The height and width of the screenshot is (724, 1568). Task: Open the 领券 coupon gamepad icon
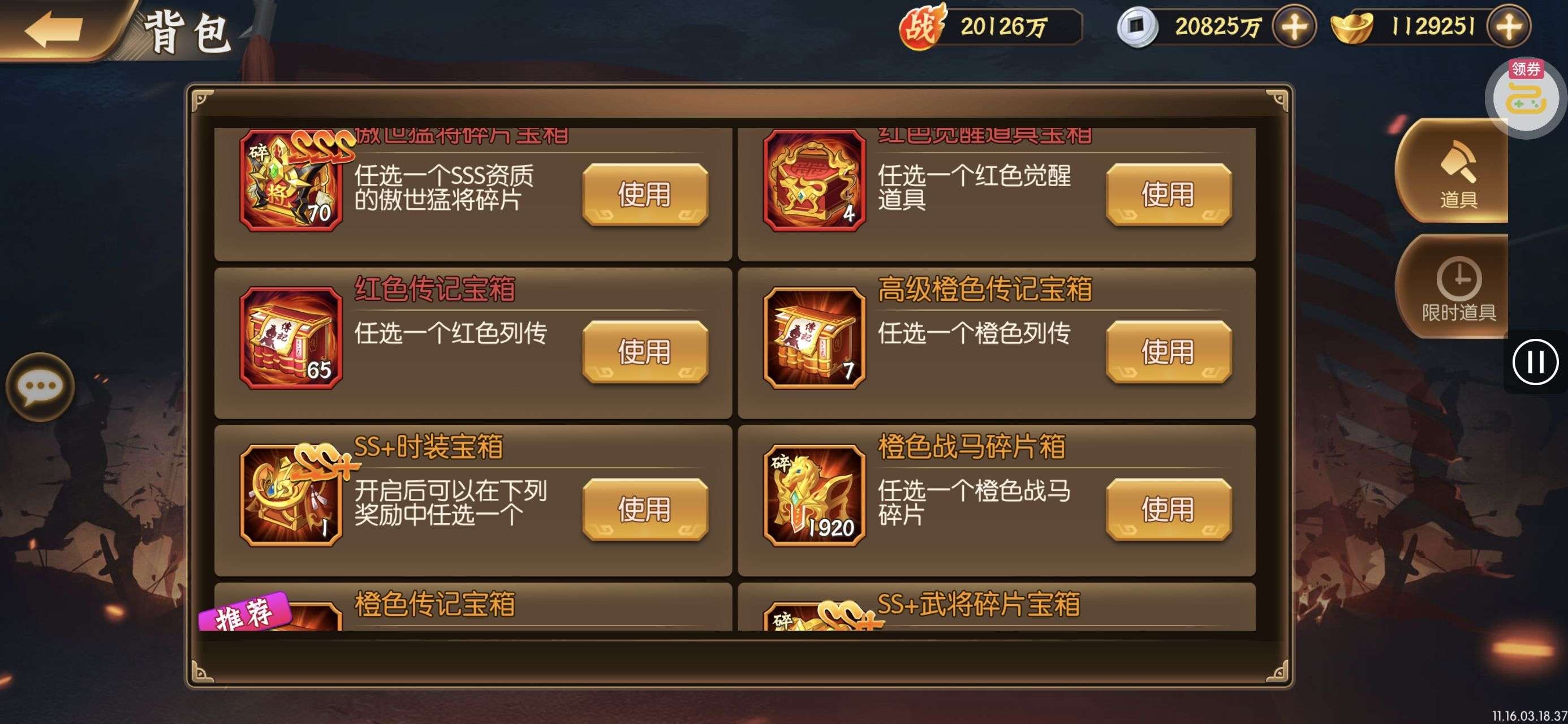pos(1525,97)
